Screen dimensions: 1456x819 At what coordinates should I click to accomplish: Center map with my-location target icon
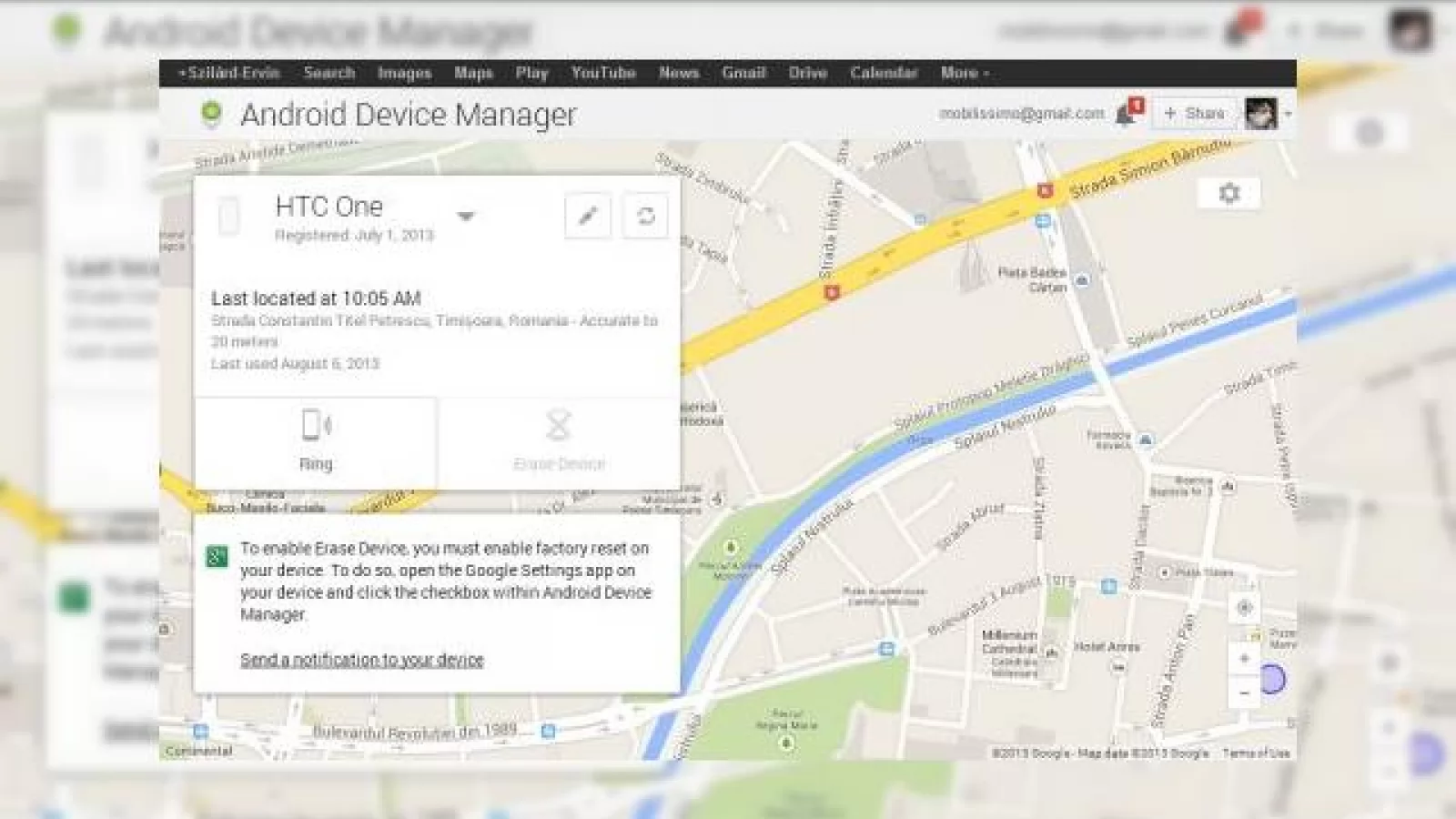(x=1244, y=607)
